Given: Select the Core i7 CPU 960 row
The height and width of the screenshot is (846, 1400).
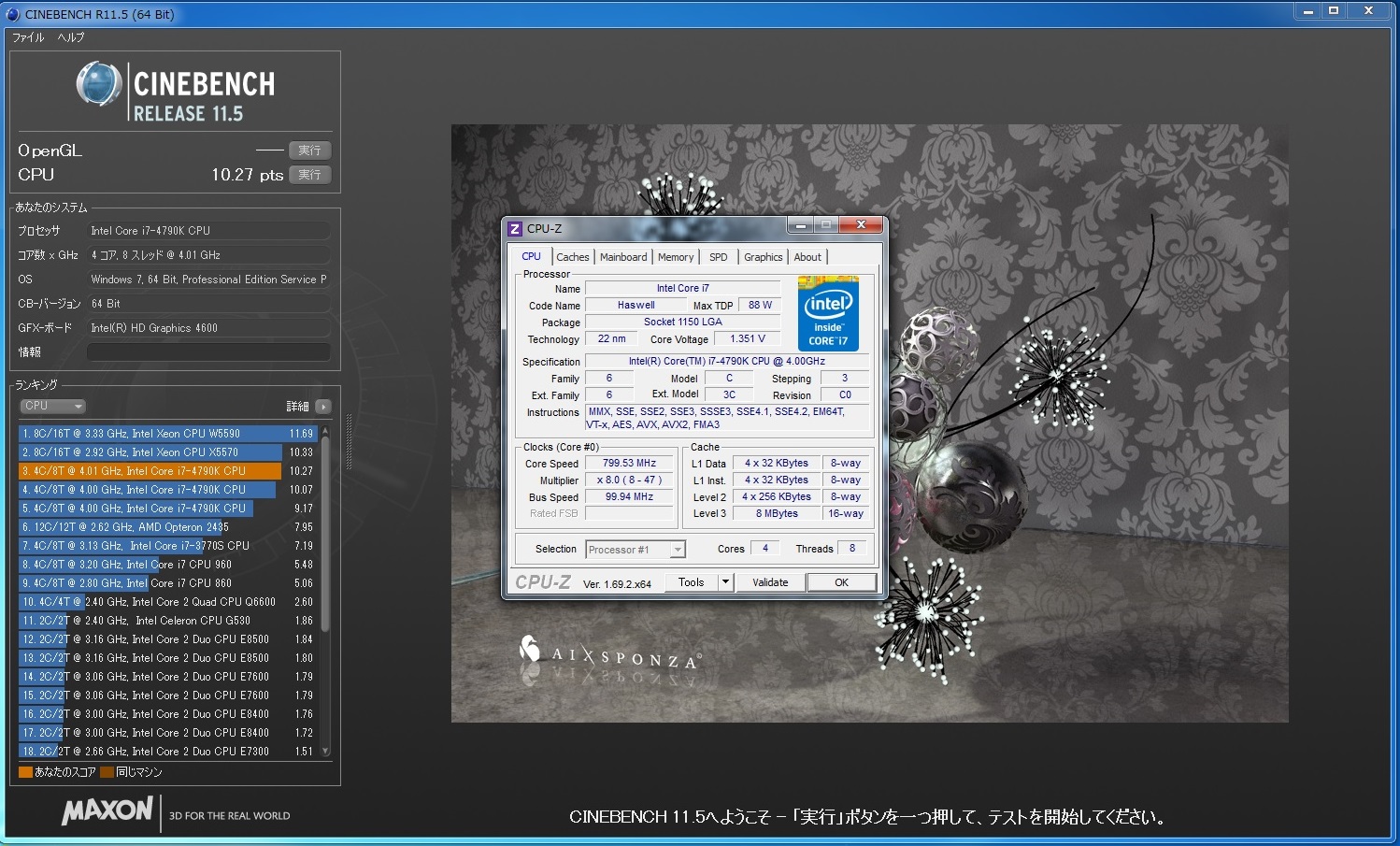Looking at the screenshot, I should pos(168,565).
